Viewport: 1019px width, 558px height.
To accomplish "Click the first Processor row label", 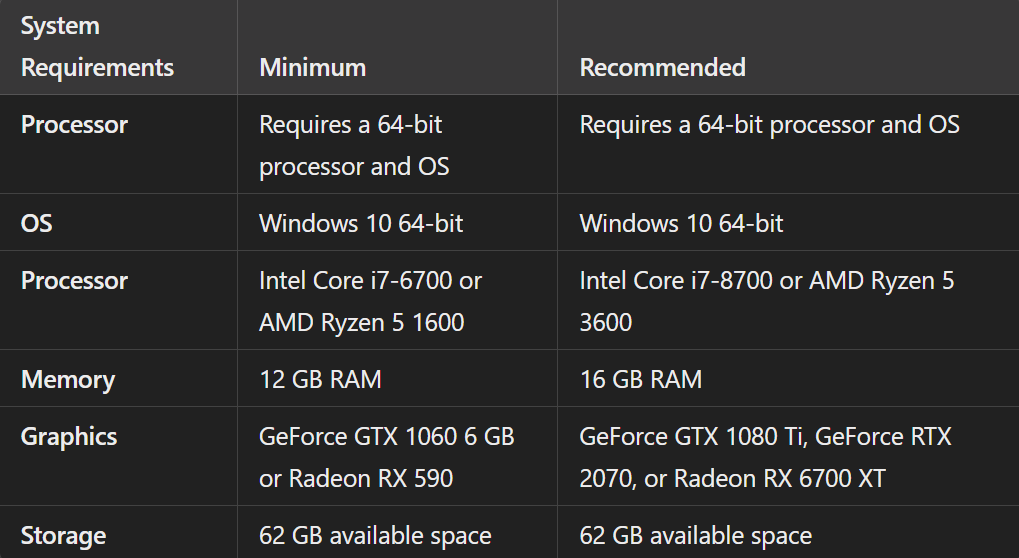I will click(75, 125).
